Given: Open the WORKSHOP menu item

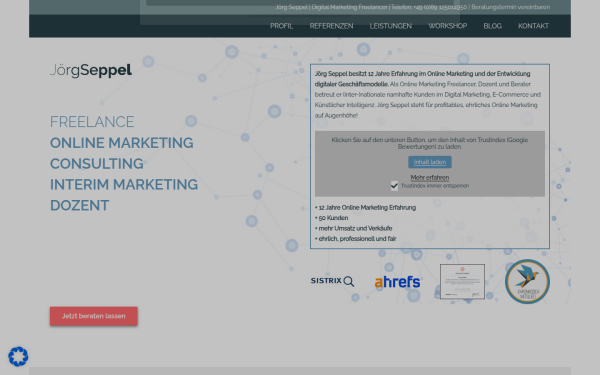Looking at the screenshot, I should (x=448, y=26).
